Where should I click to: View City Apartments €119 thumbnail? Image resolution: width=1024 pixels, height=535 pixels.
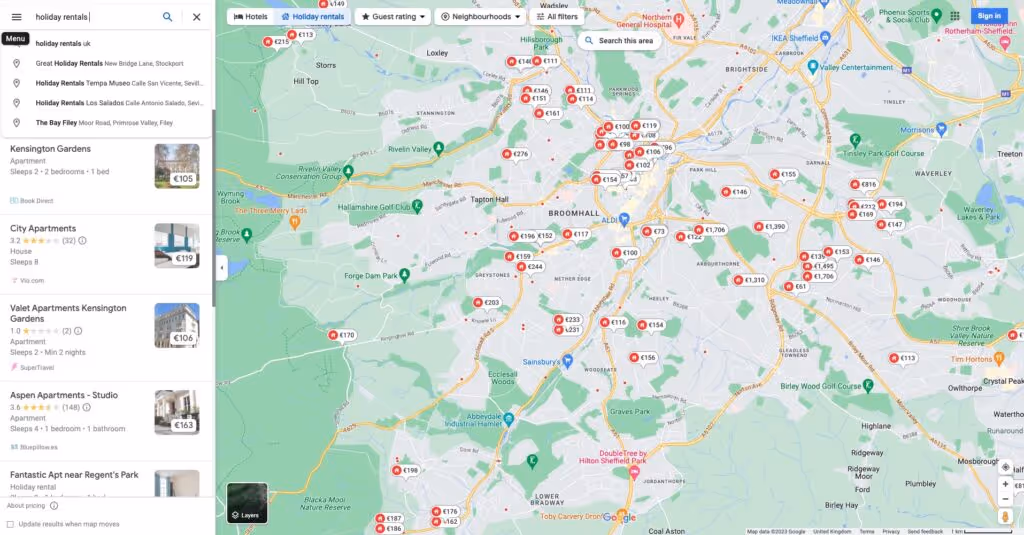177,246
